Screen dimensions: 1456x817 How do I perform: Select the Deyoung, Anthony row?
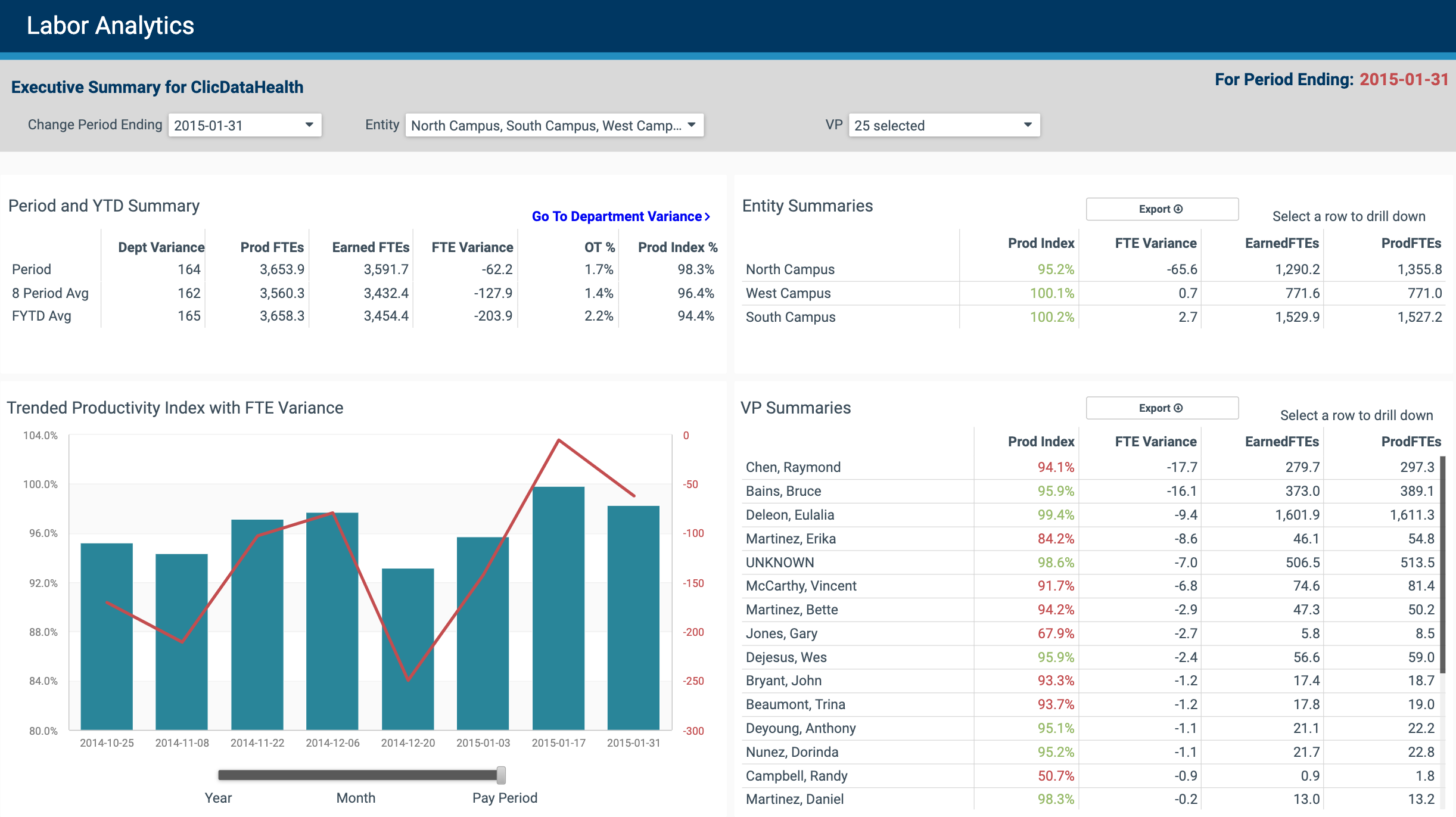(1090, 728)
